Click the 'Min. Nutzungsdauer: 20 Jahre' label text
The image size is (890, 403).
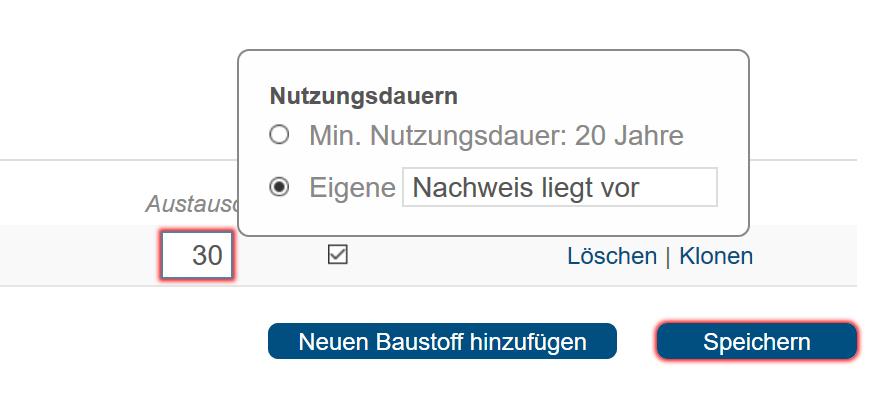coord(496,136)
